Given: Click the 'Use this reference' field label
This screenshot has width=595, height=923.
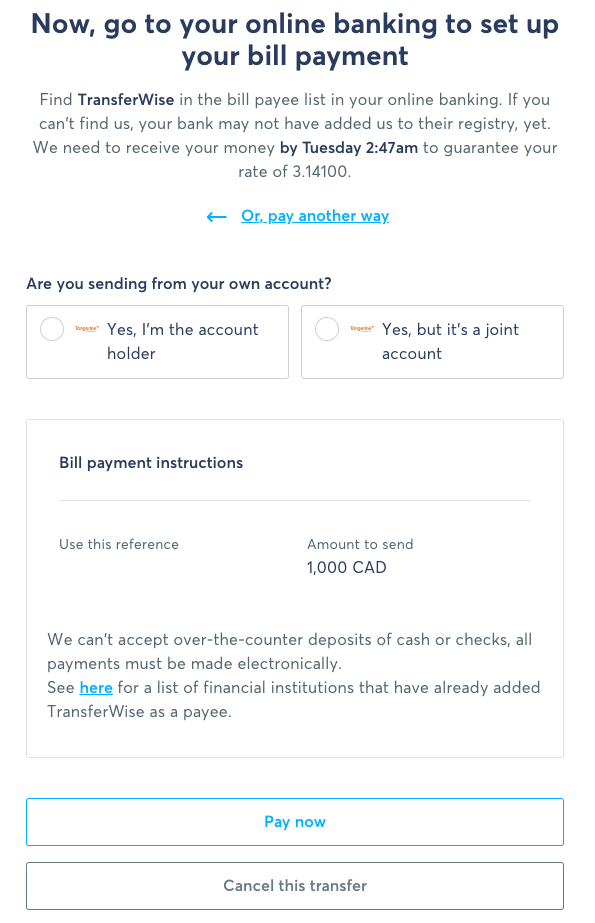Looking at the screenshot, I should [119, 544].
